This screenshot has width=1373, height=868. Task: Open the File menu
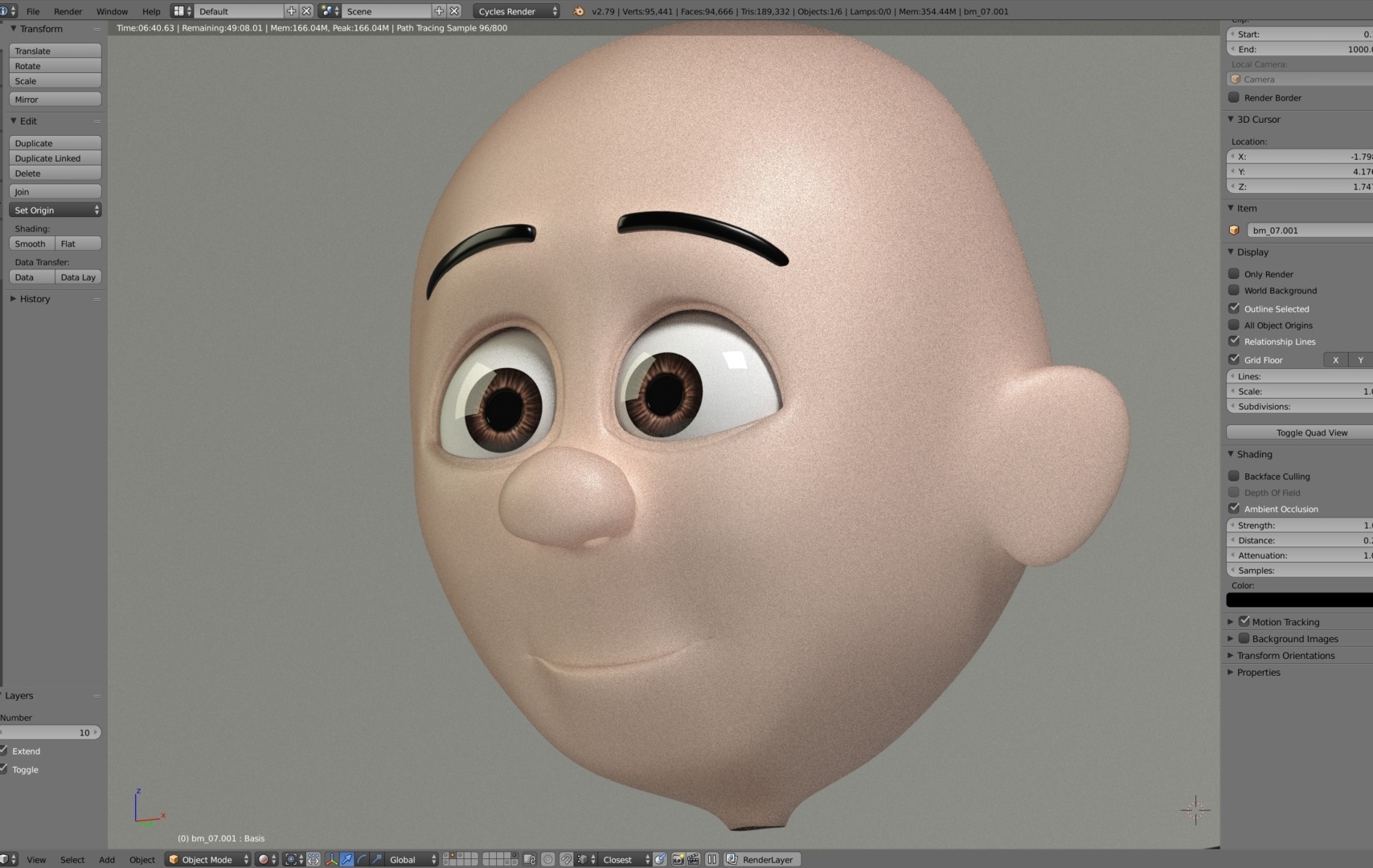33,11
